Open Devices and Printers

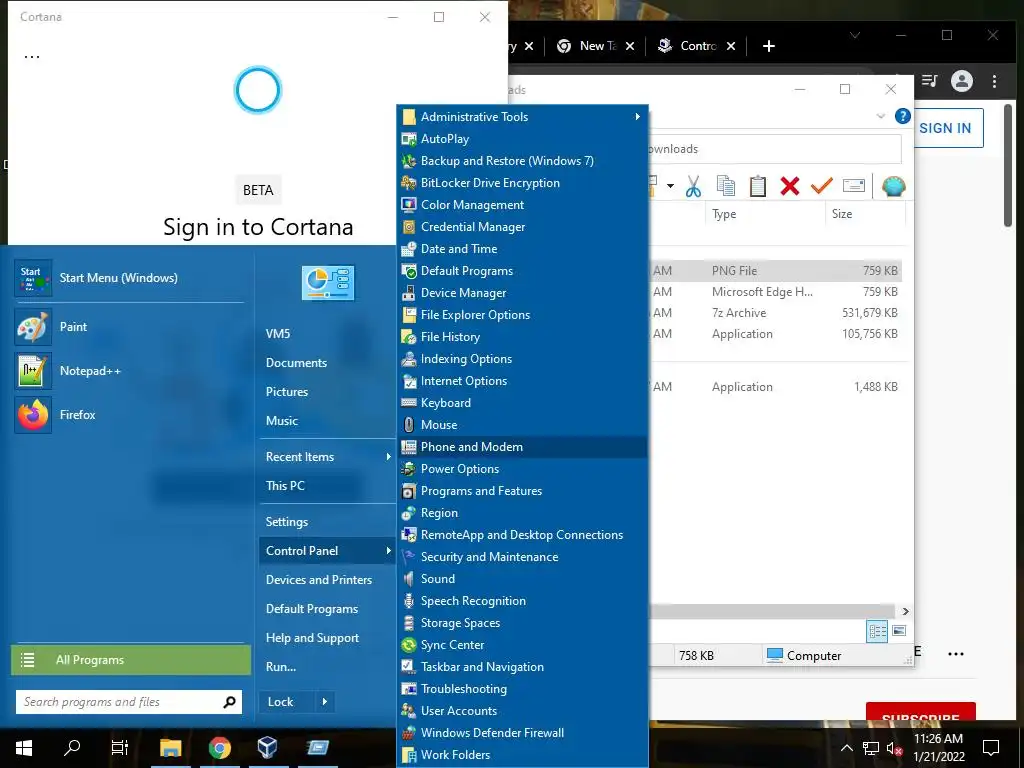coord(319,580)
